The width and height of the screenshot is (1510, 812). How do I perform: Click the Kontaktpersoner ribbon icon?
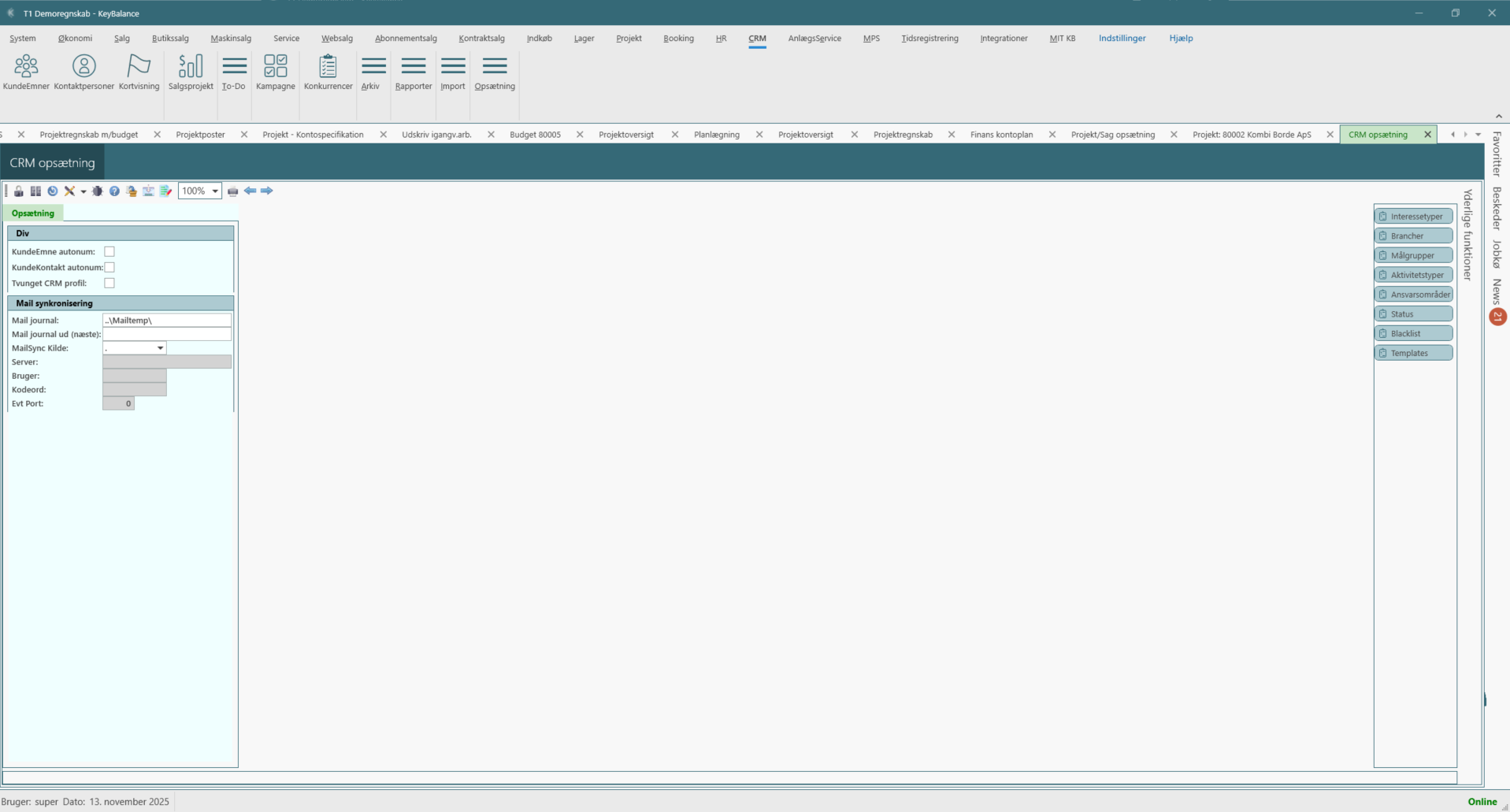(83, 72)
